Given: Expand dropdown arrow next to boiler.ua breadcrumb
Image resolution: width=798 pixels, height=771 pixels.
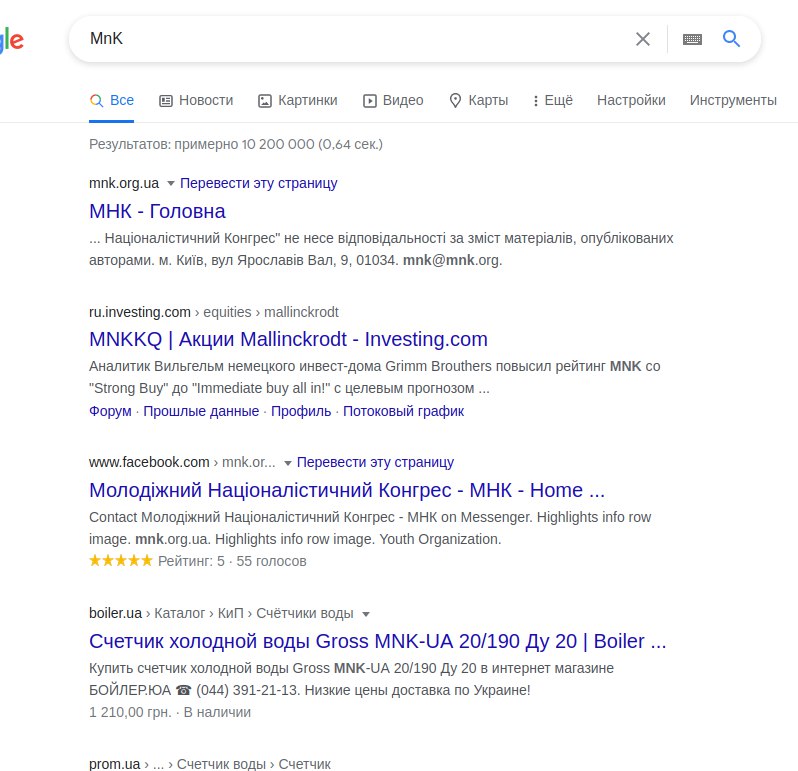Looking at the screenshot, I should [365, 614].
